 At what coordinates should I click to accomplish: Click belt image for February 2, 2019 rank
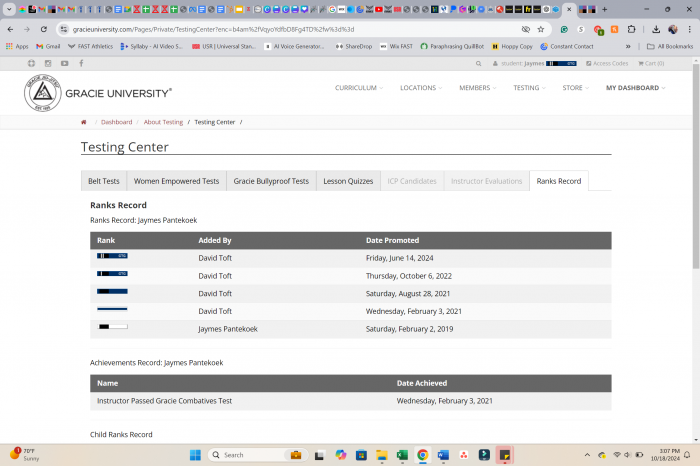click(112, 327)
